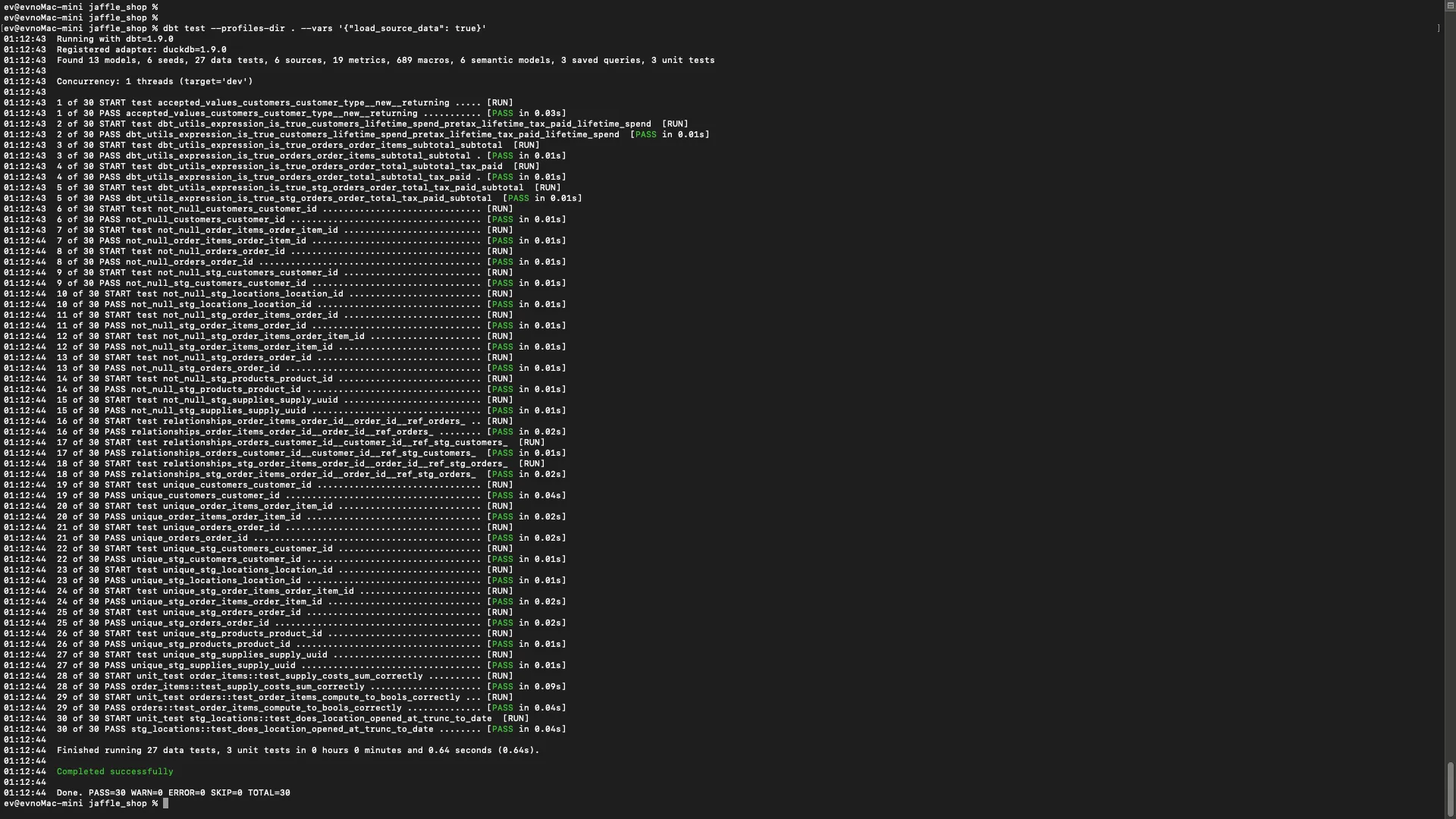Click '17 of 30 START test relationships_orders_customer_id' line
Image resolution: width=1456 pixels, height=819 pixels.
pyautogui.click(x=301, y=442)
